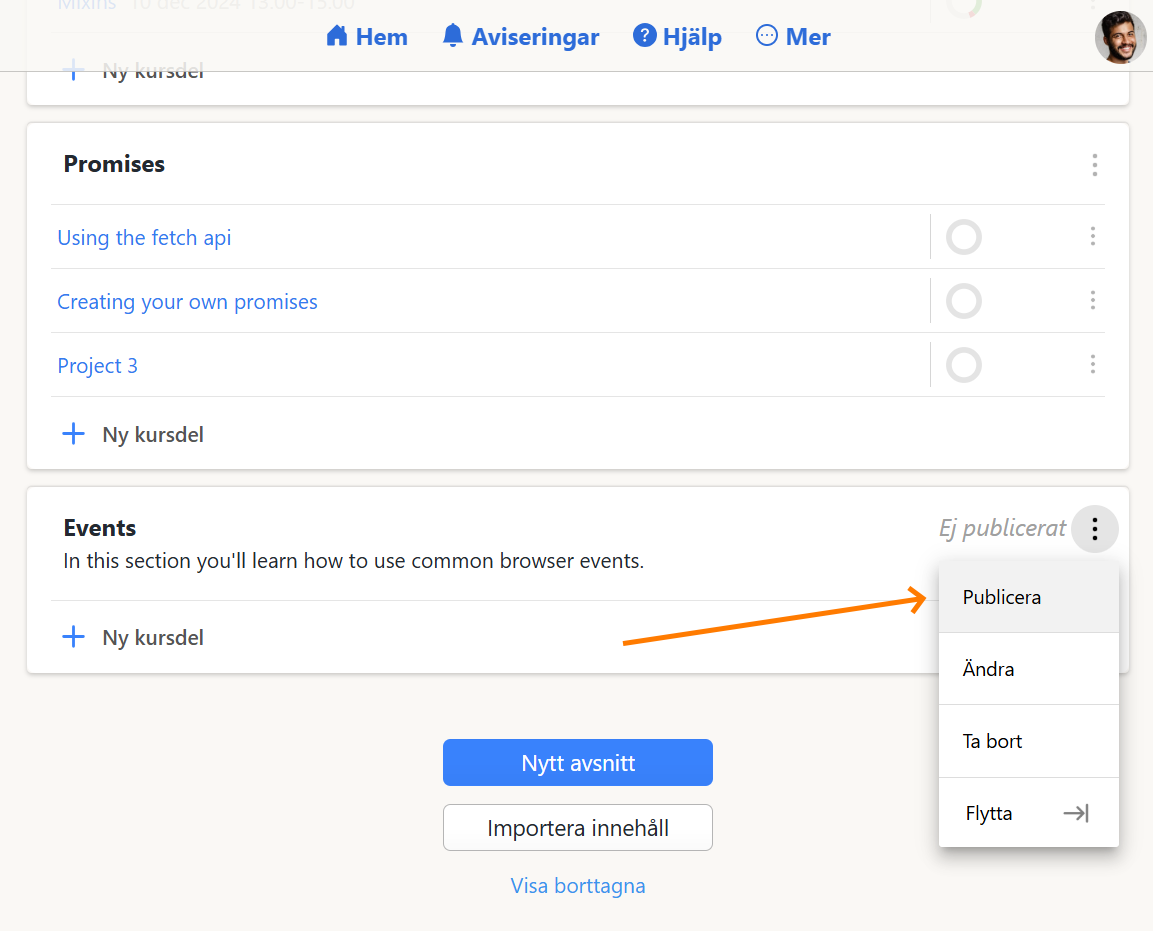Open options for Using the fetch api
1153x931 pixels.
point(1092,237)
